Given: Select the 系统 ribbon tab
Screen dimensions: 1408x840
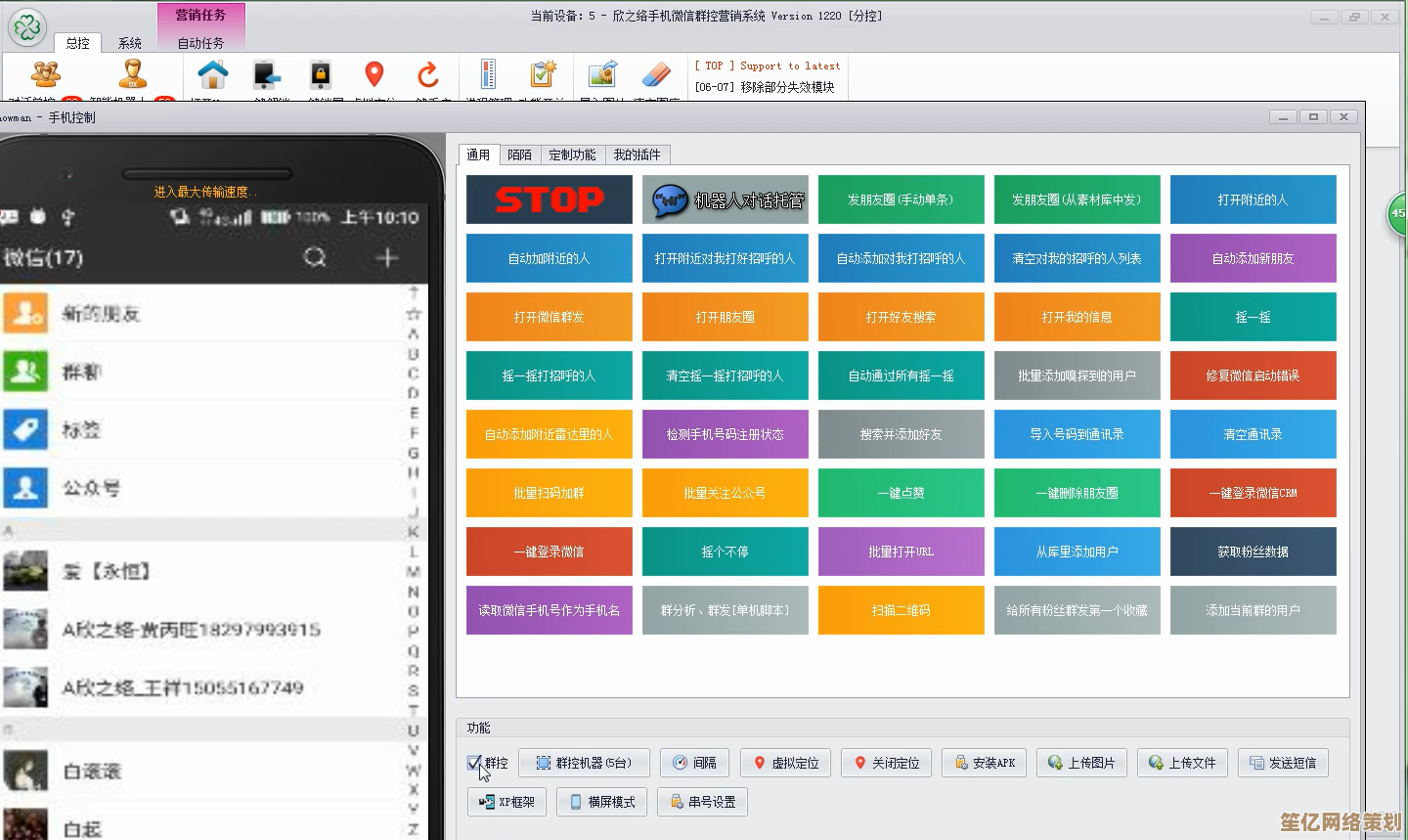Looking at the screenshot, I should click(130, 43).
